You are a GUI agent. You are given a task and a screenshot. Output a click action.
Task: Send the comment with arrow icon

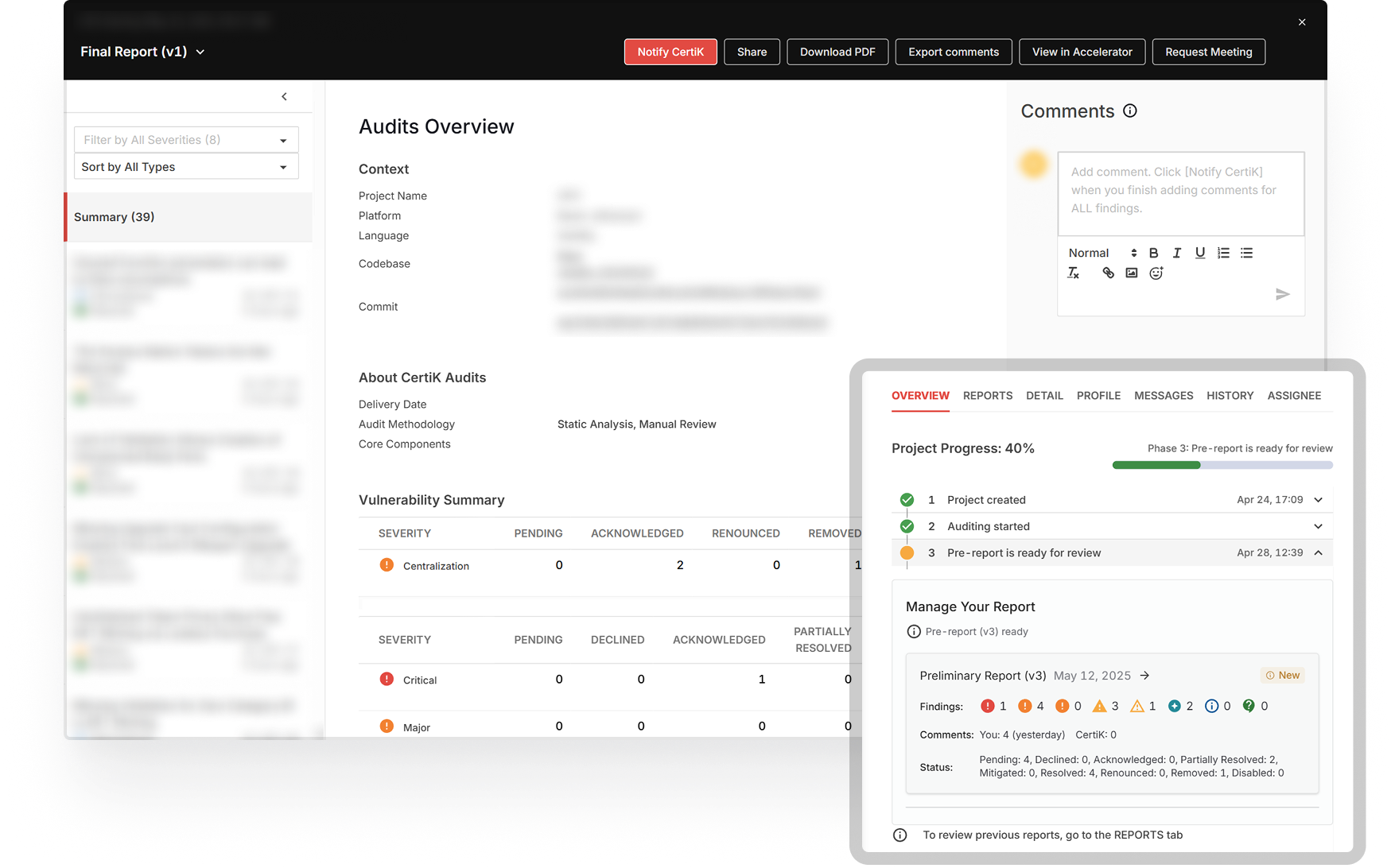[1282, 294]
